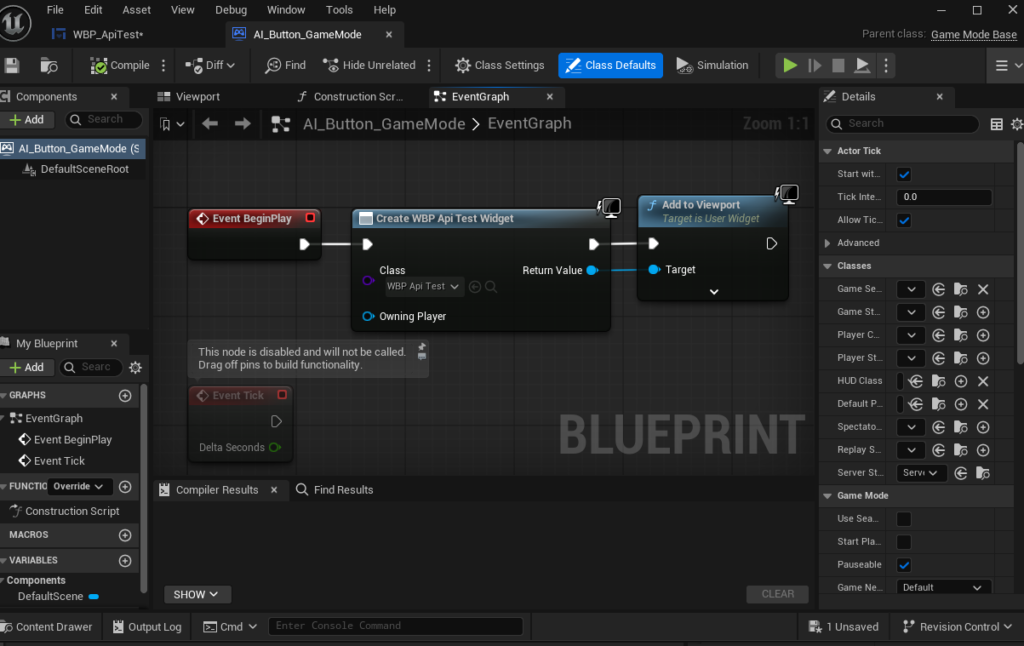Click the console command input field

(x=395, y=627)
